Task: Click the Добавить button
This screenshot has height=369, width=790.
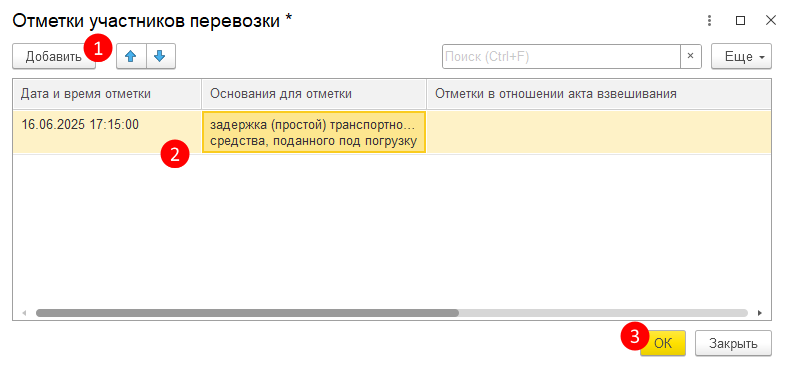Action: click(53, 56)
